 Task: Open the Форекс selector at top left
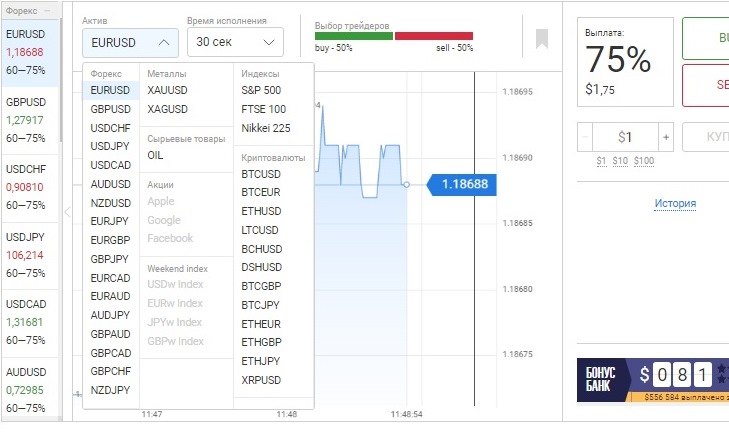click(28, 10)
